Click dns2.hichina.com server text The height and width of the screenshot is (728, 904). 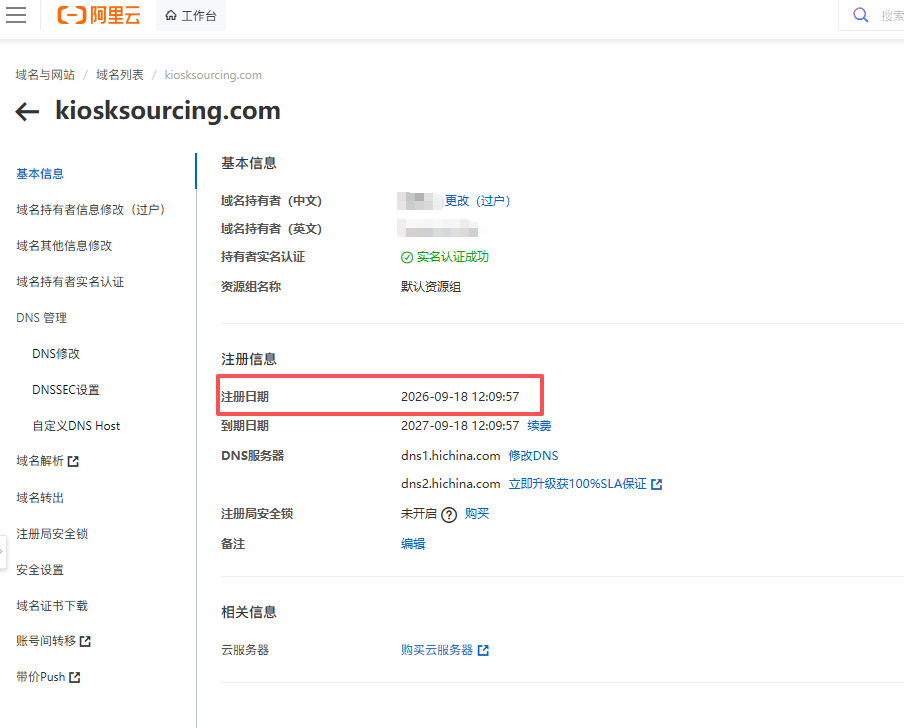point(451,484)
